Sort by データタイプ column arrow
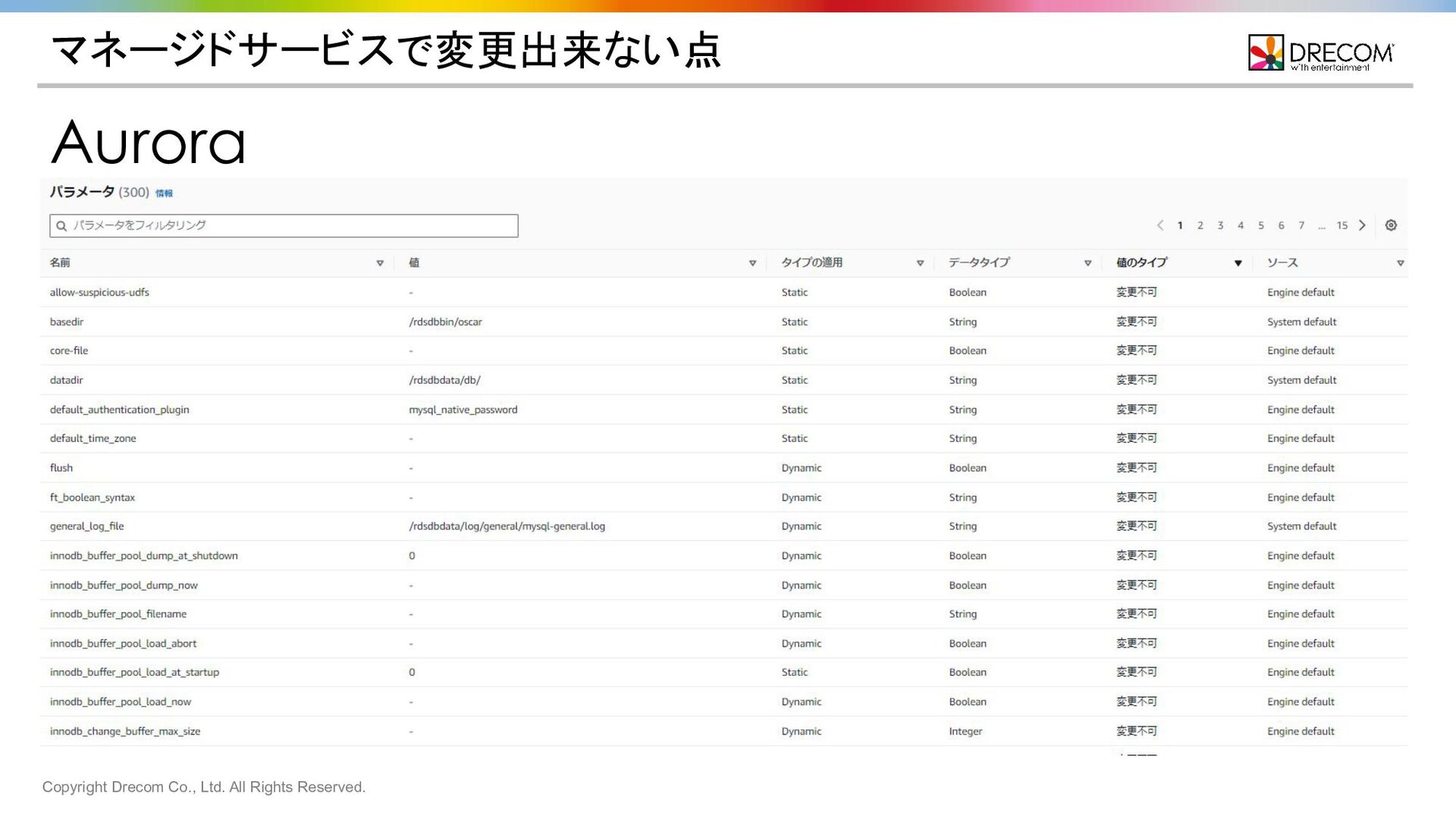This screenshot has height=819, width=1456. (x=1087, y=263)
